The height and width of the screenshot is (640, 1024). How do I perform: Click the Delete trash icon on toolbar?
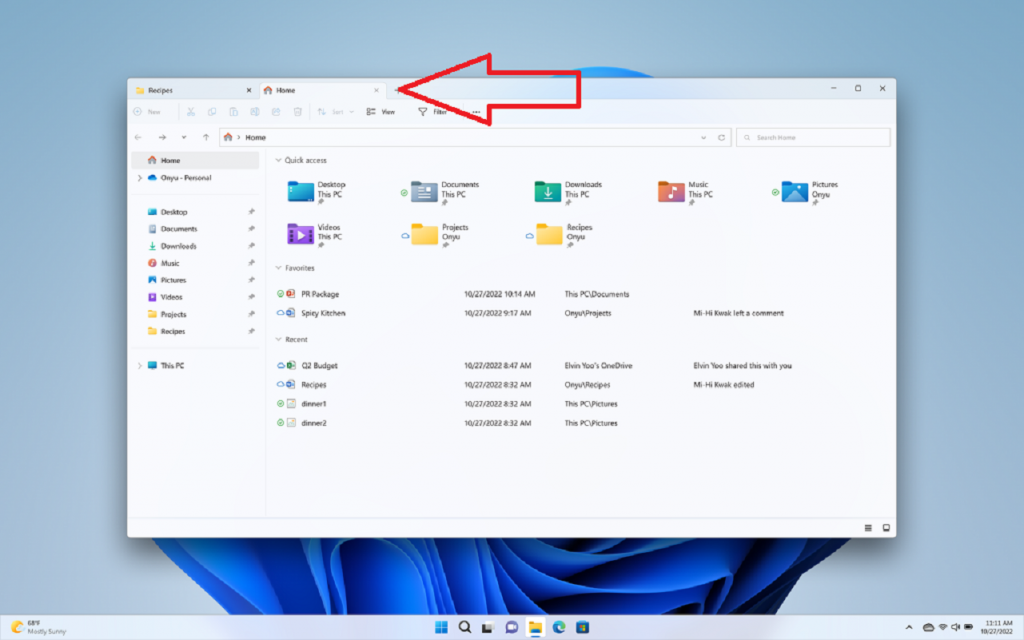(295, 111)
